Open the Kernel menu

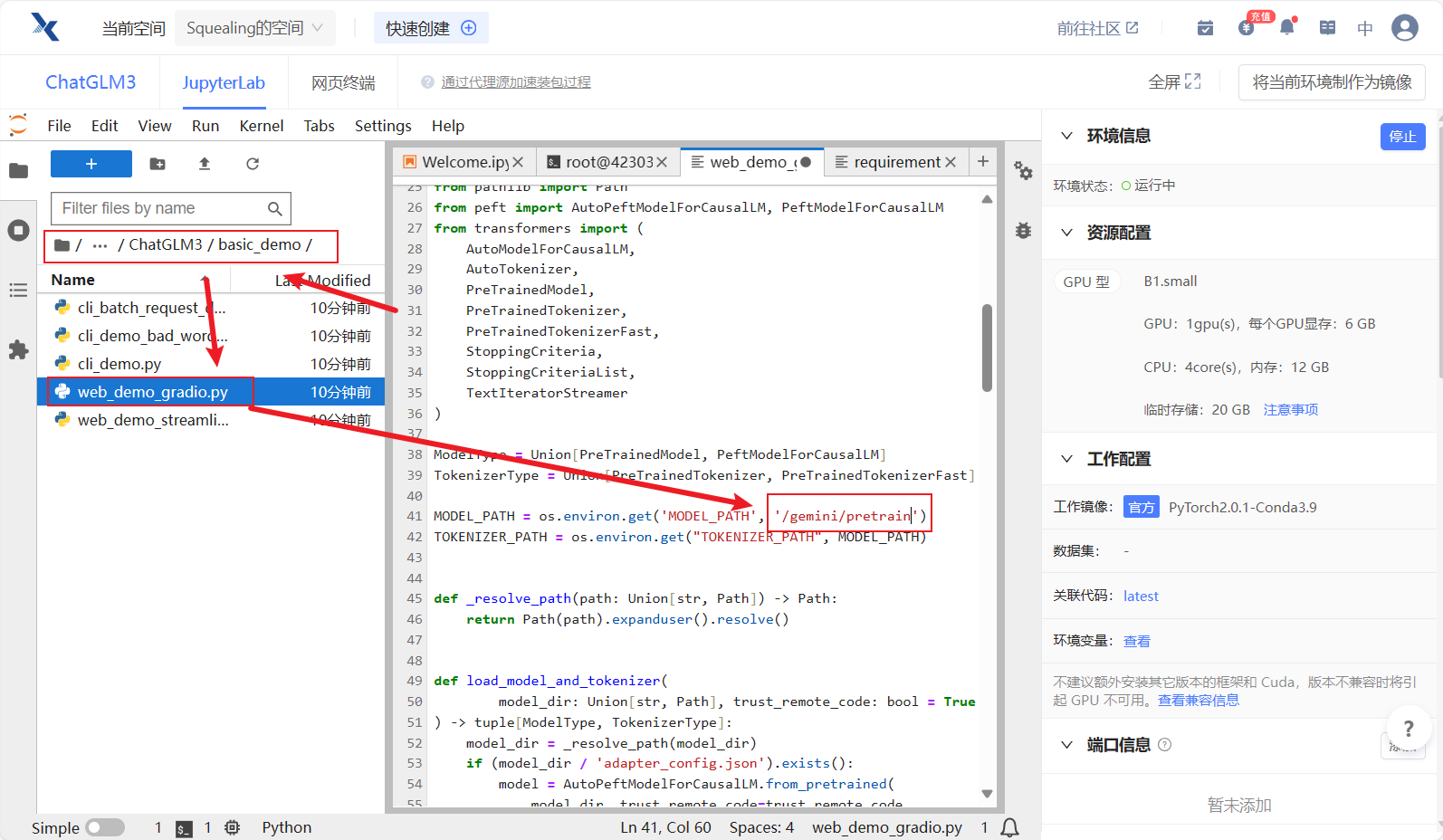click(261, 126)
